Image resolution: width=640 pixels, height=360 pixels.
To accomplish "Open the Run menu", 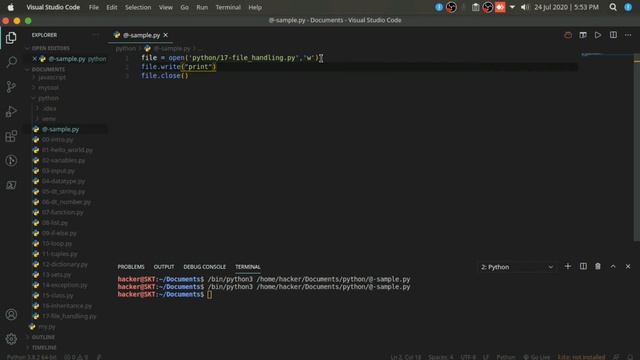I will pos(202,7).
